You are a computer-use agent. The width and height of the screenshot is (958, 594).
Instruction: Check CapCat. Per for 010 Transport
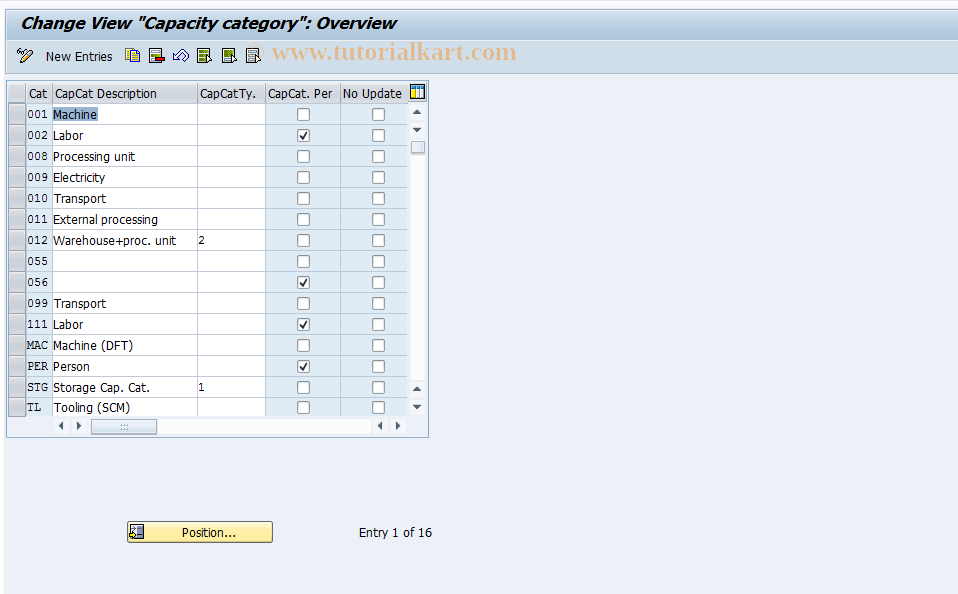303,198
